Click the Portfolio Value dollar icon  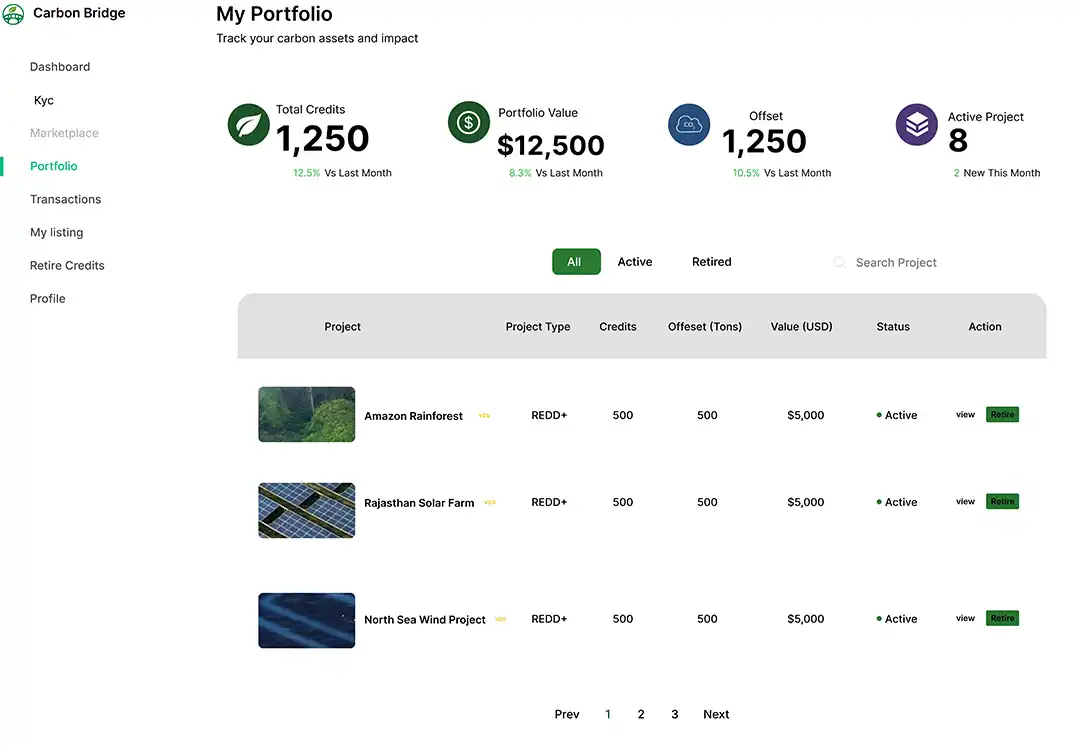coord(469,123)
